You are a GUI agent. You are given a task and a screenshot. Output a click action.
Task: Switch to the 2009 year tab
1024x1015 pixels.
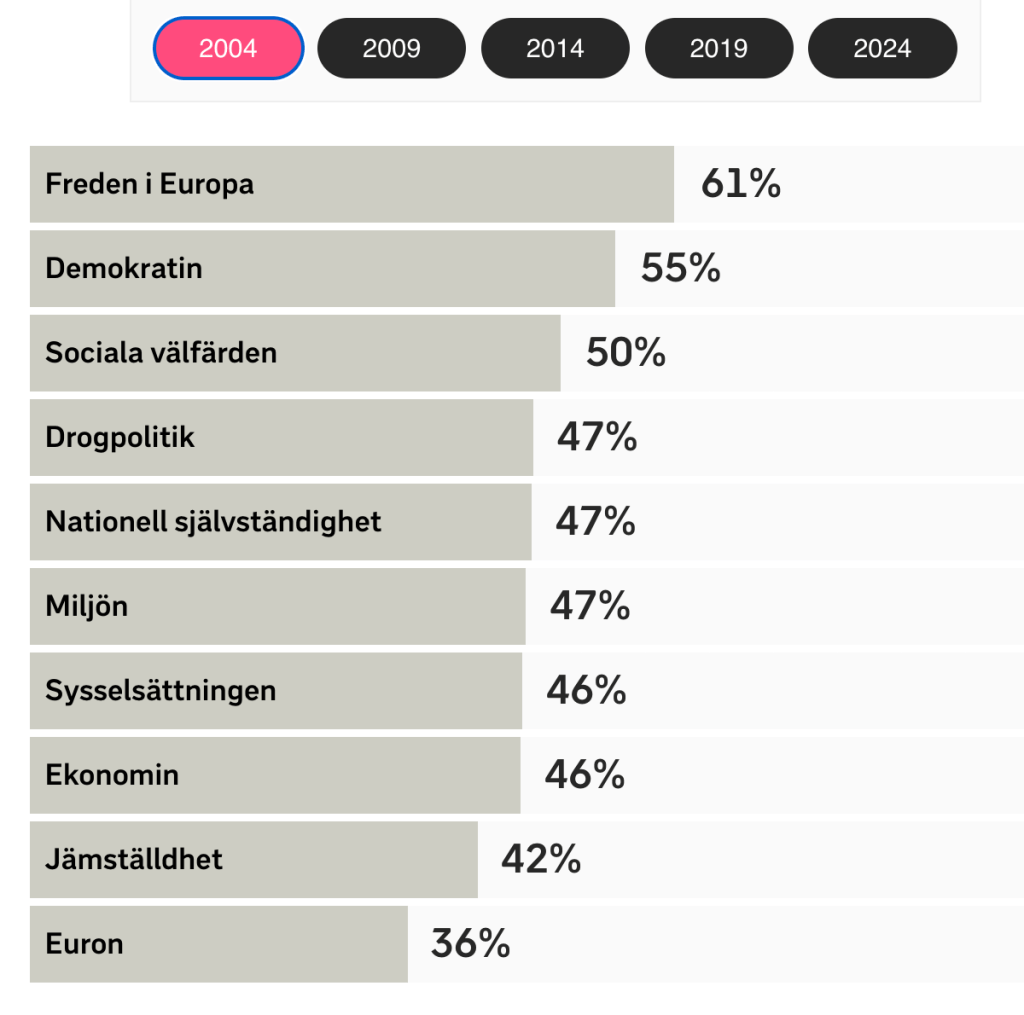[391, 48]
